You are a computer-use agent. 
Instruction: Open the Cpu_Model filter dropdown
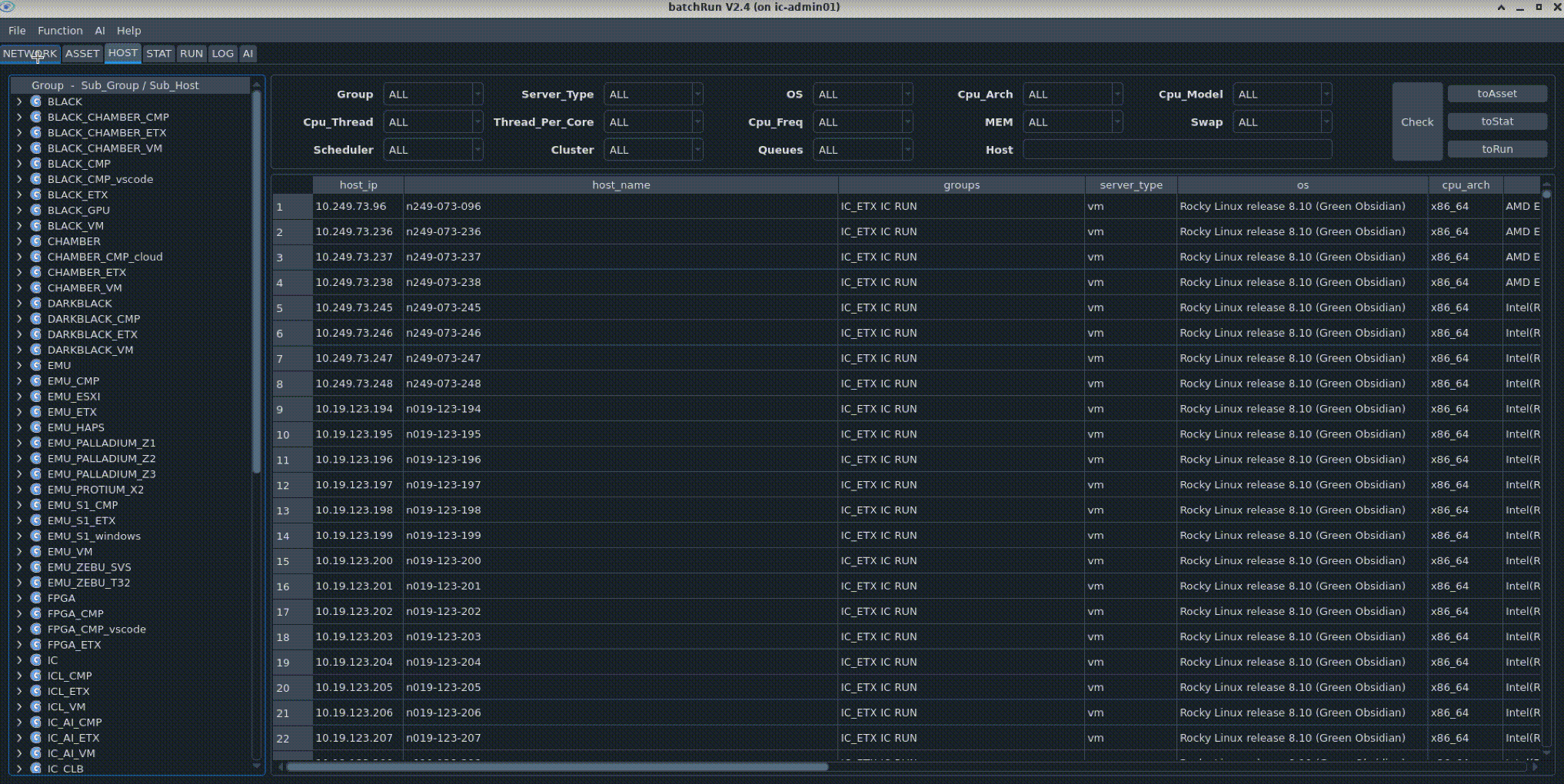1283,95
